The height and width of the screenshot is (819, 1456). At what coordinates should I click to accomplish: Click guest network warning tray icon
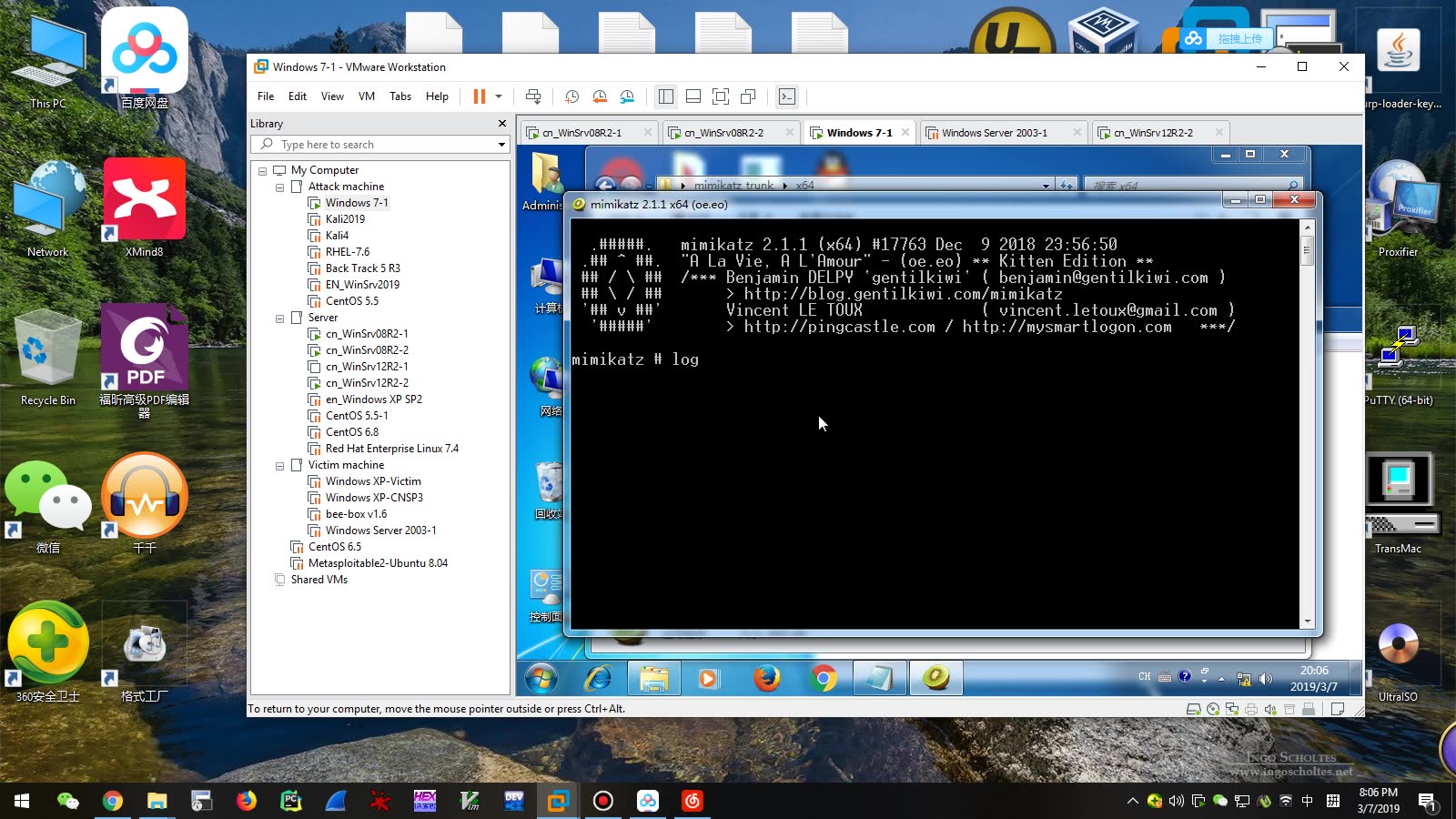[1243, 679]
